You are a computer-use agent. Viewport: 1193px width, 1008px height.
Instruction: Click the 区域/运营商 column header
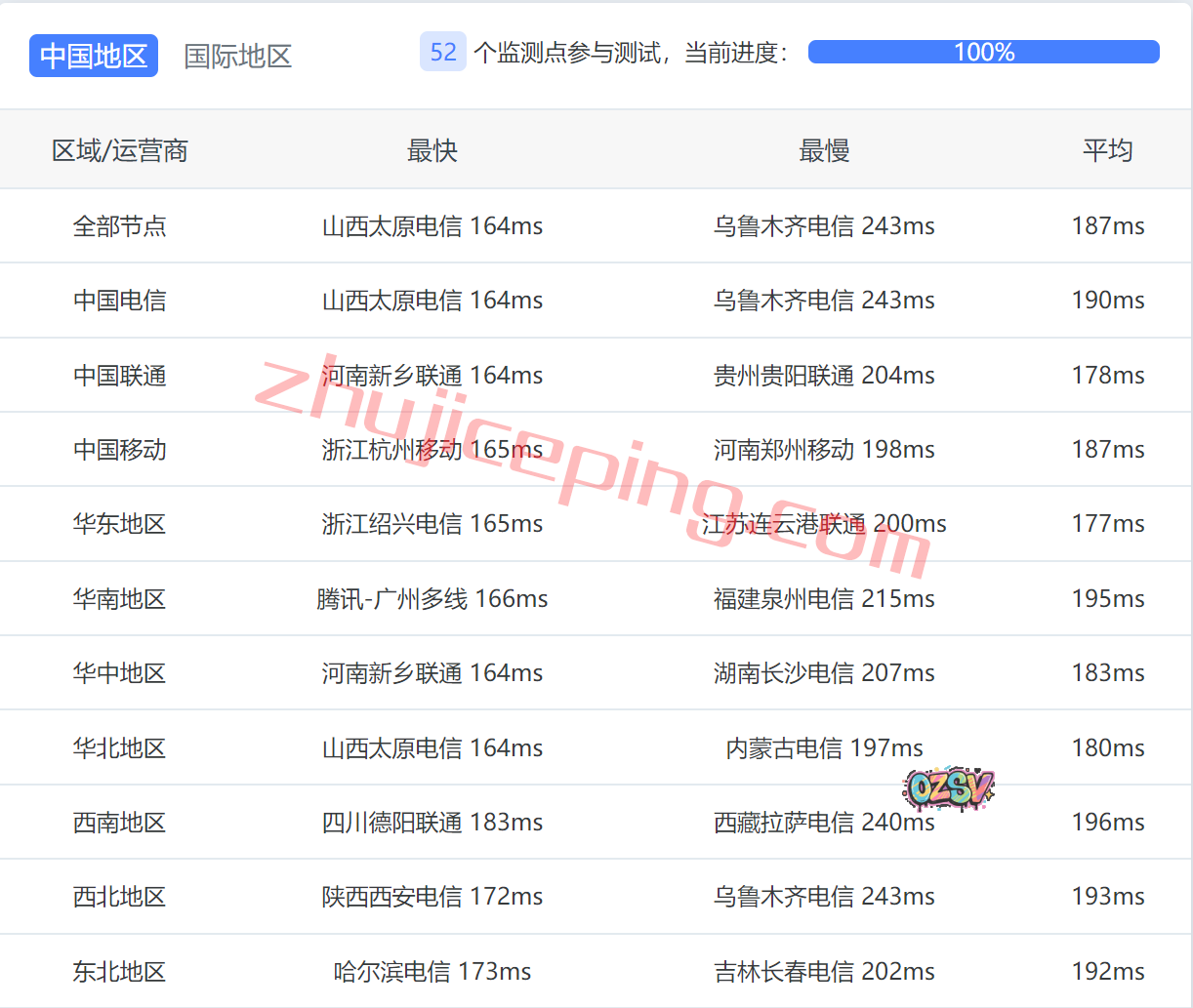point(120,150)
